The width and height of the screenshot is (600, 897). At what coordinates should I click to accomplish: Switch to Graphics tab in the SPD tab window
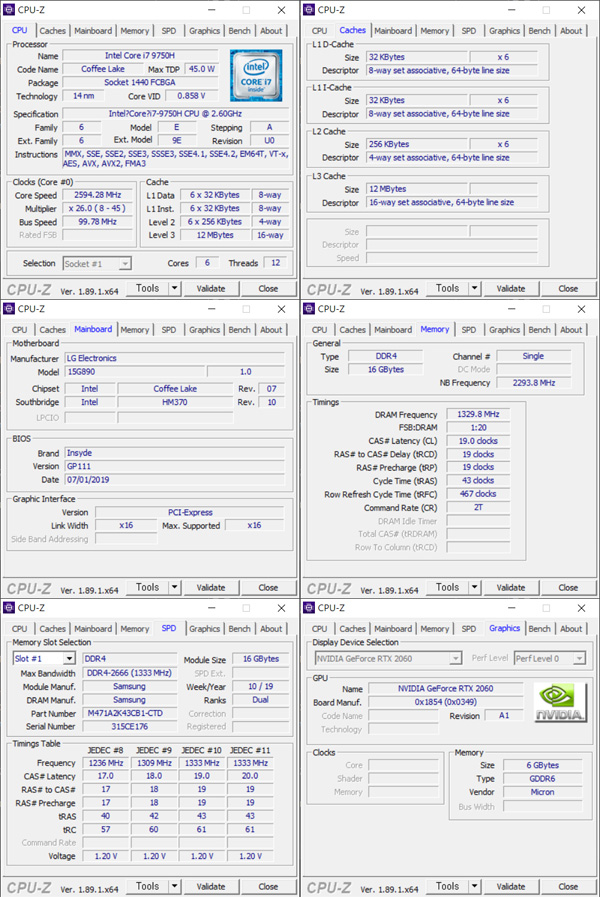click(204, 629)
